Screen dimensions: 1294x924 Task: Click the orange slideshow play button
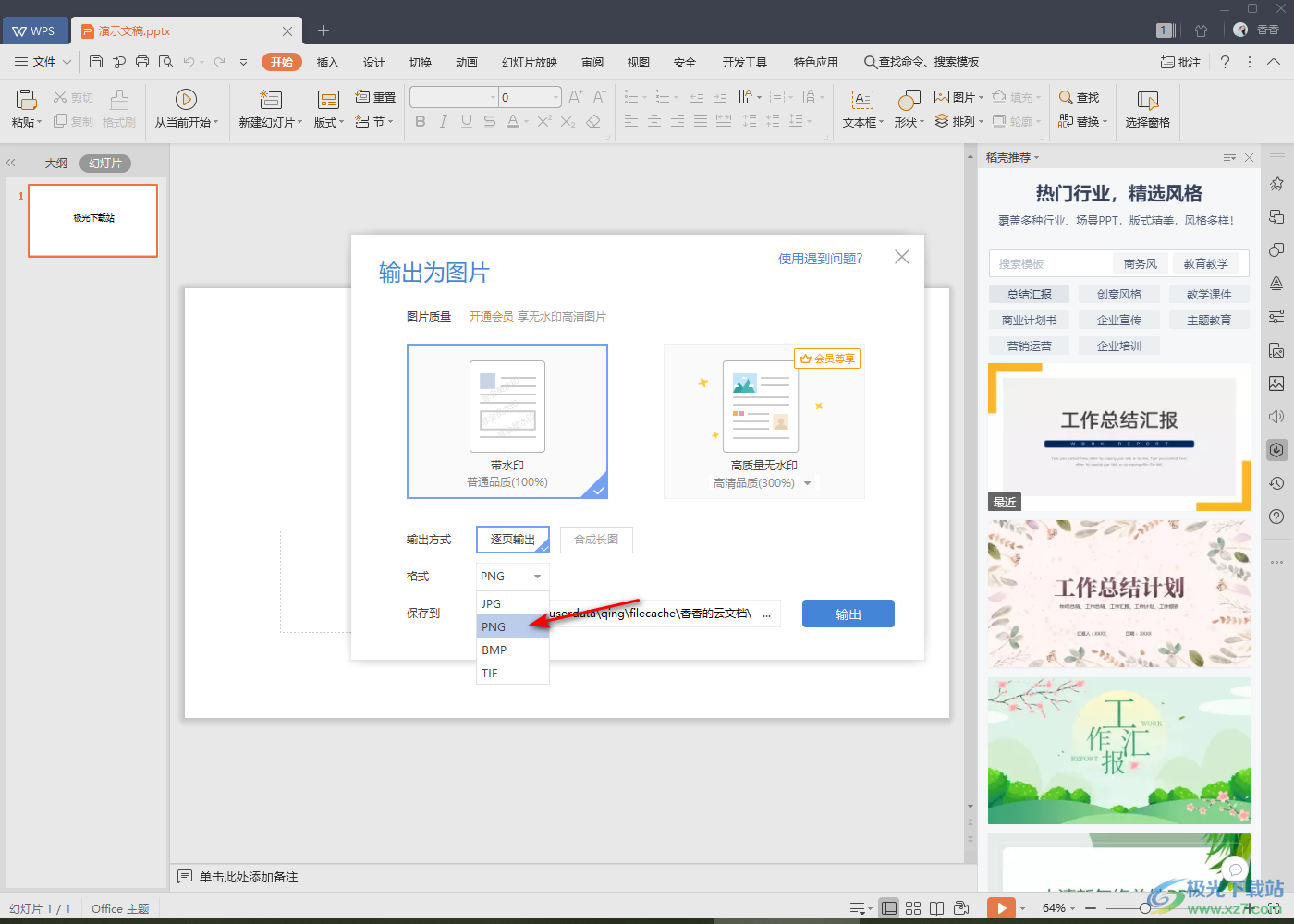pyautogui.click(x=1001, y=908)
